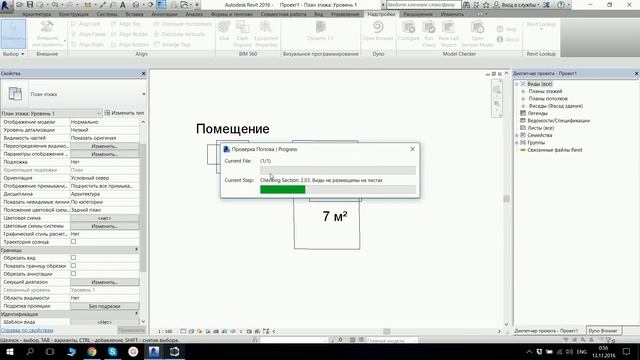Image resolution: width=640 pixels, height=360 pixels.
Task: Open Skype from the Windows taskbar
Action: tap(112, 351)
